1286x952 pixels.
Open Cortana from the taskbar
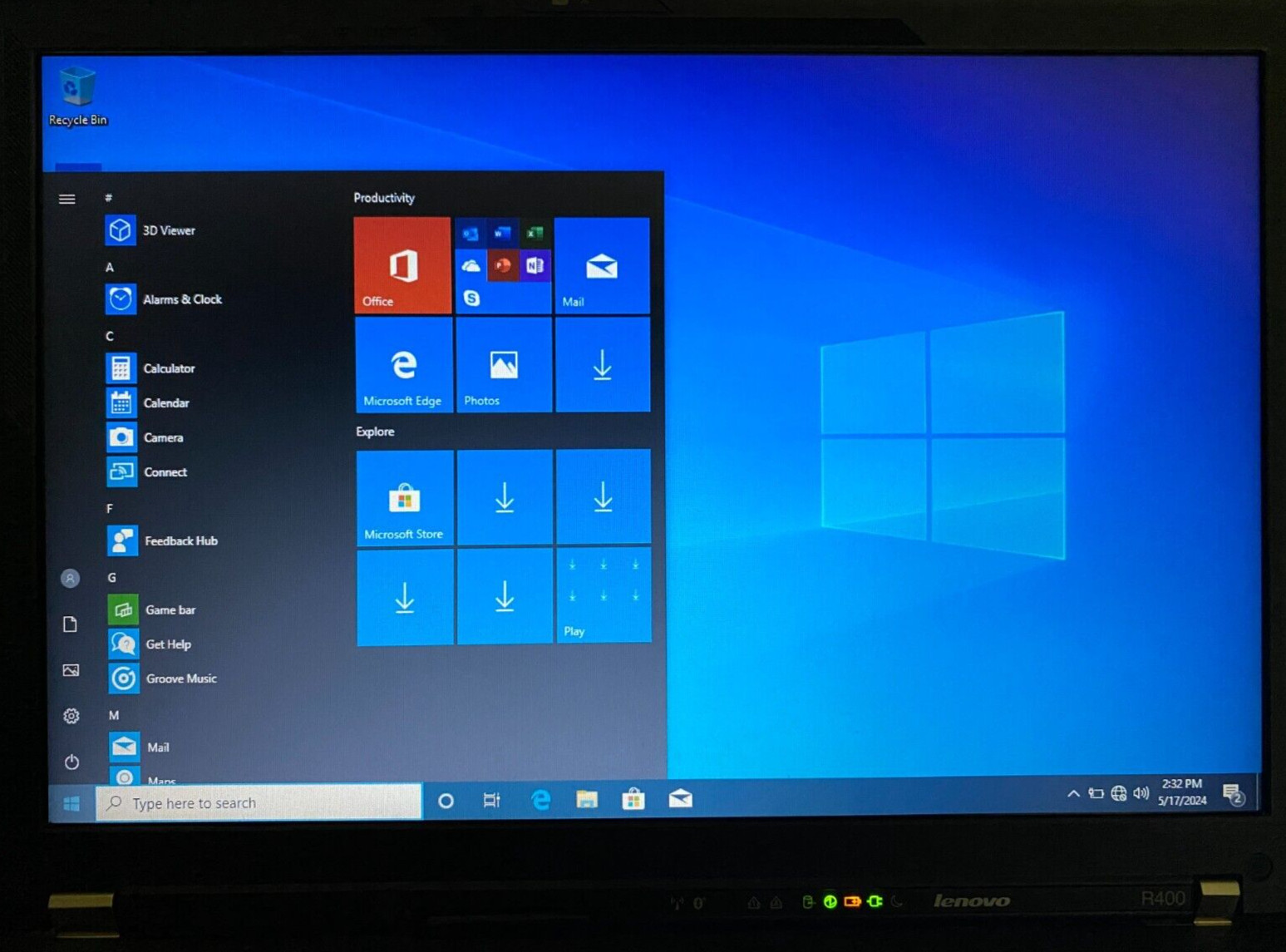point(446,801)
